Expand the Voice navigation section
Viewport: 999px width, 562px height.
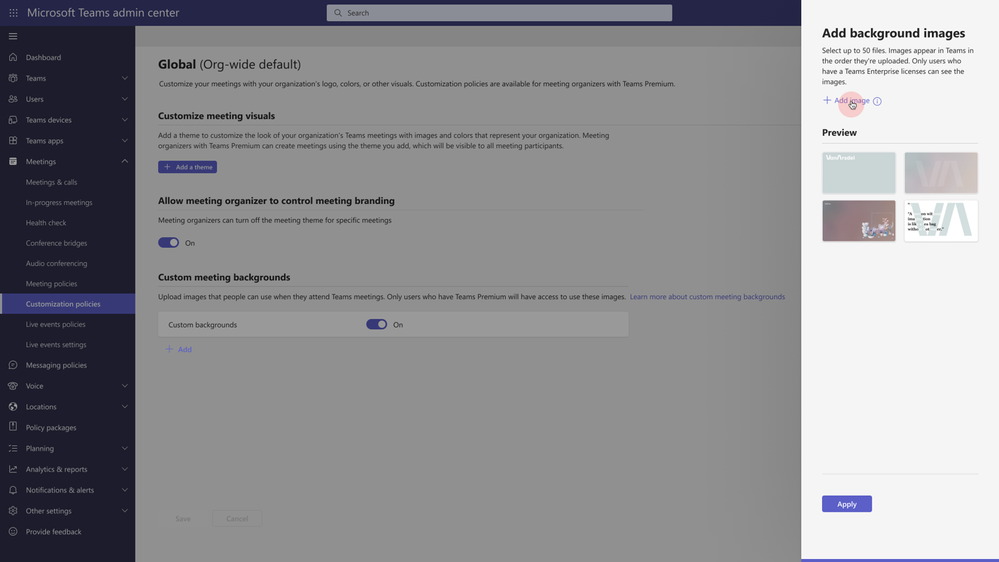pos(125,386)
